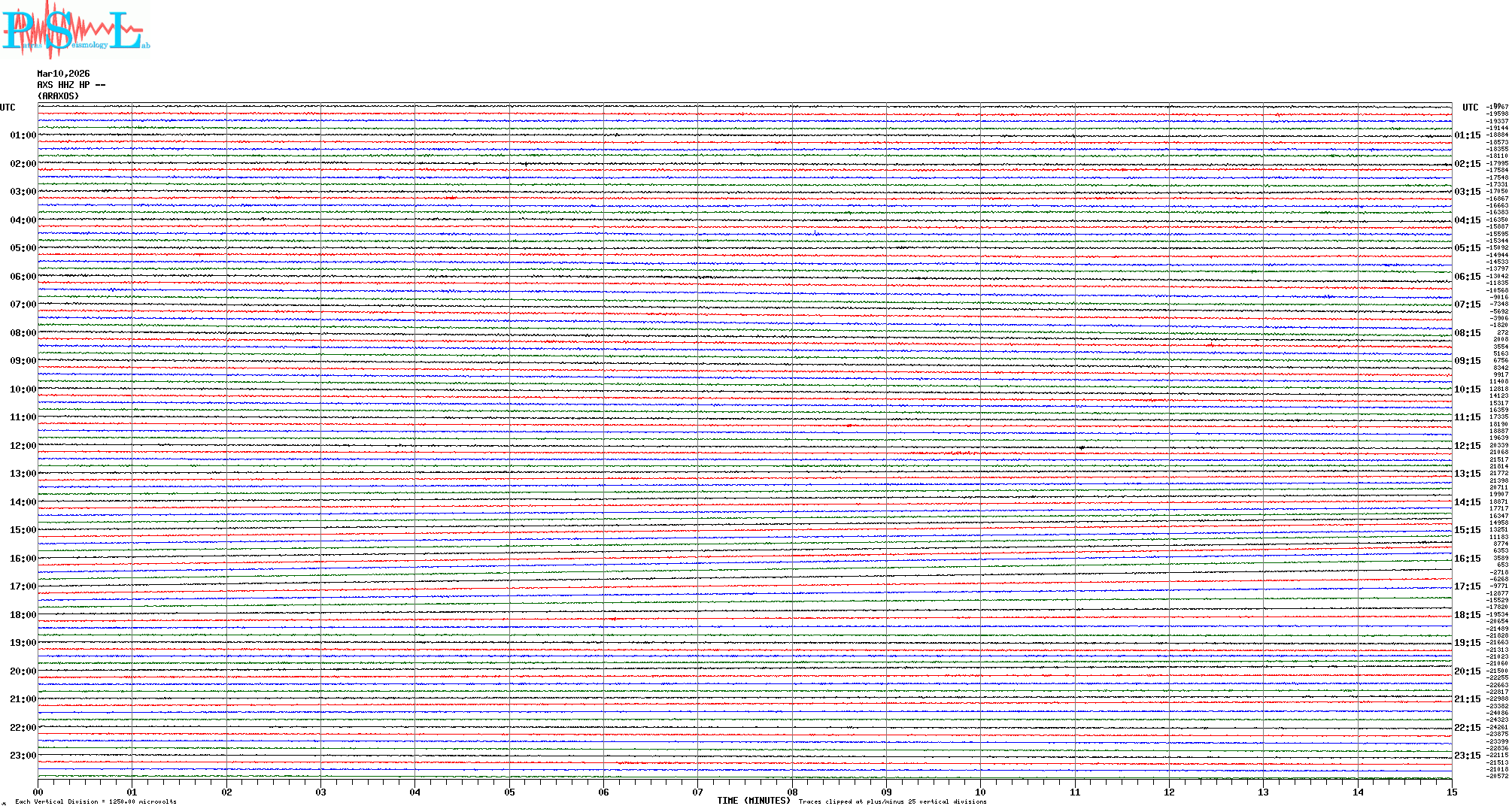Click the Each Vertical Division scale note
The width and height of the screenshot is (1512, 812).
pos(96,801)
